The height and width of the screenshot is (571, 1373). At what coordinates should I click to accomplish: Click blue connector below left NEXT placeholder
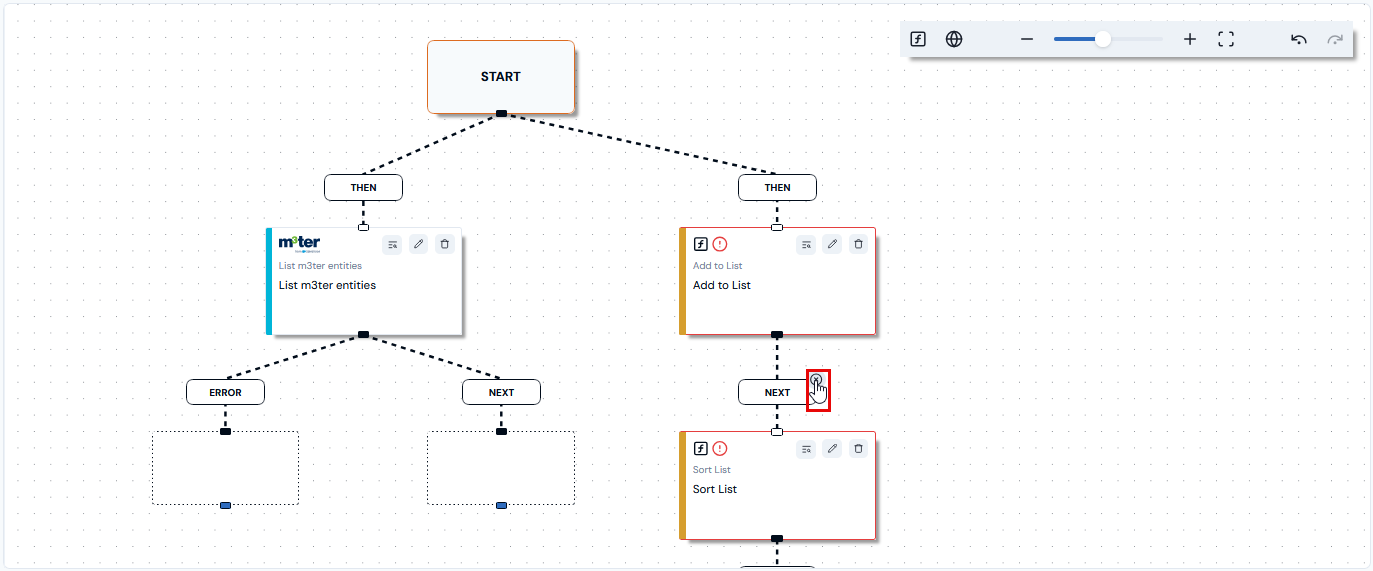[501, 506]
